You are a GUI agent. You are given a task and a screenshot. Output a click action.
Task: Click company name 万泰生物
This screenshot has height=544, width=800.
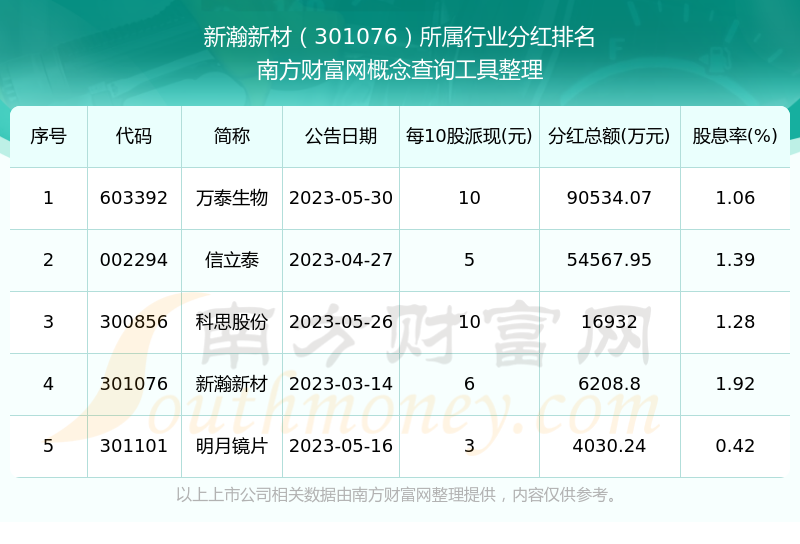pyautogui.click(x=232, y=198)
